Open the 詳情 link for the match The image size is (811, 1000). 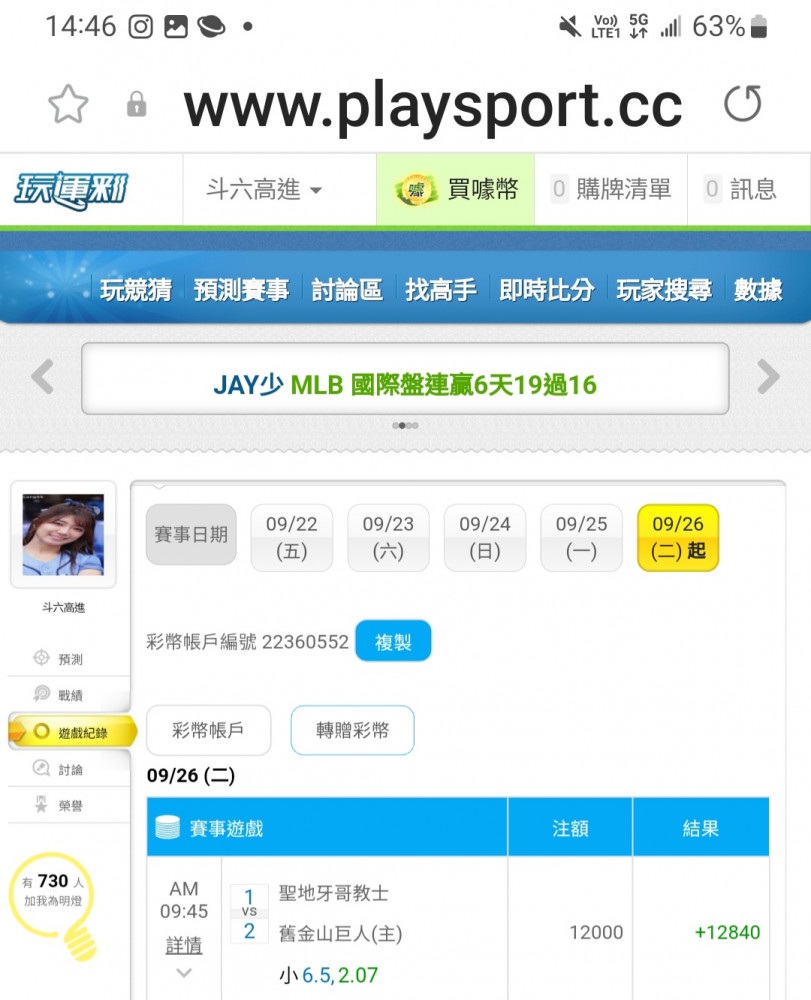(184, 945)
